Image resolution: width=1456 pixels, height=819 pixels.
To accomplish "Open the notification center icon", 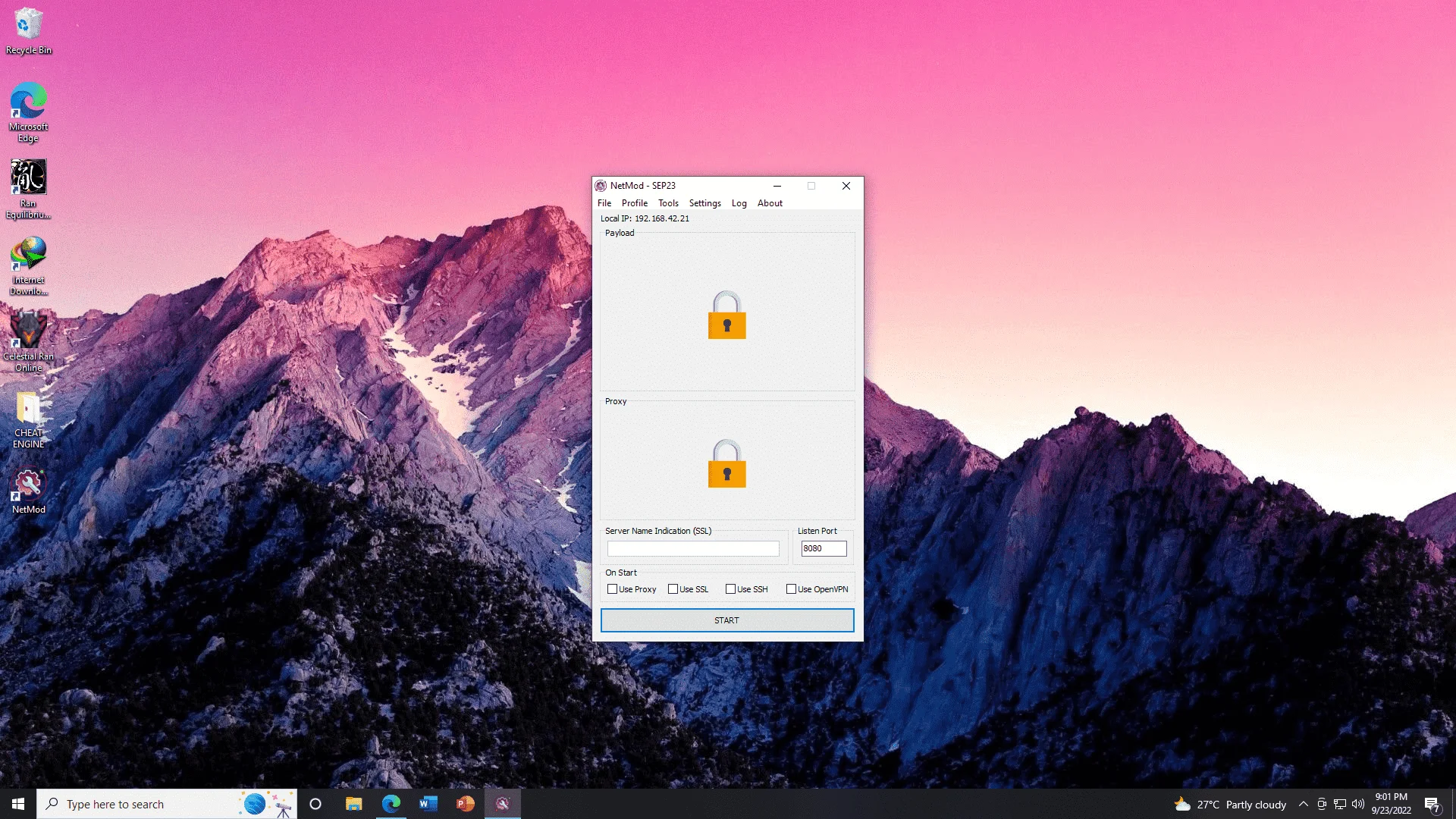I will click(x=1432, y=805).
